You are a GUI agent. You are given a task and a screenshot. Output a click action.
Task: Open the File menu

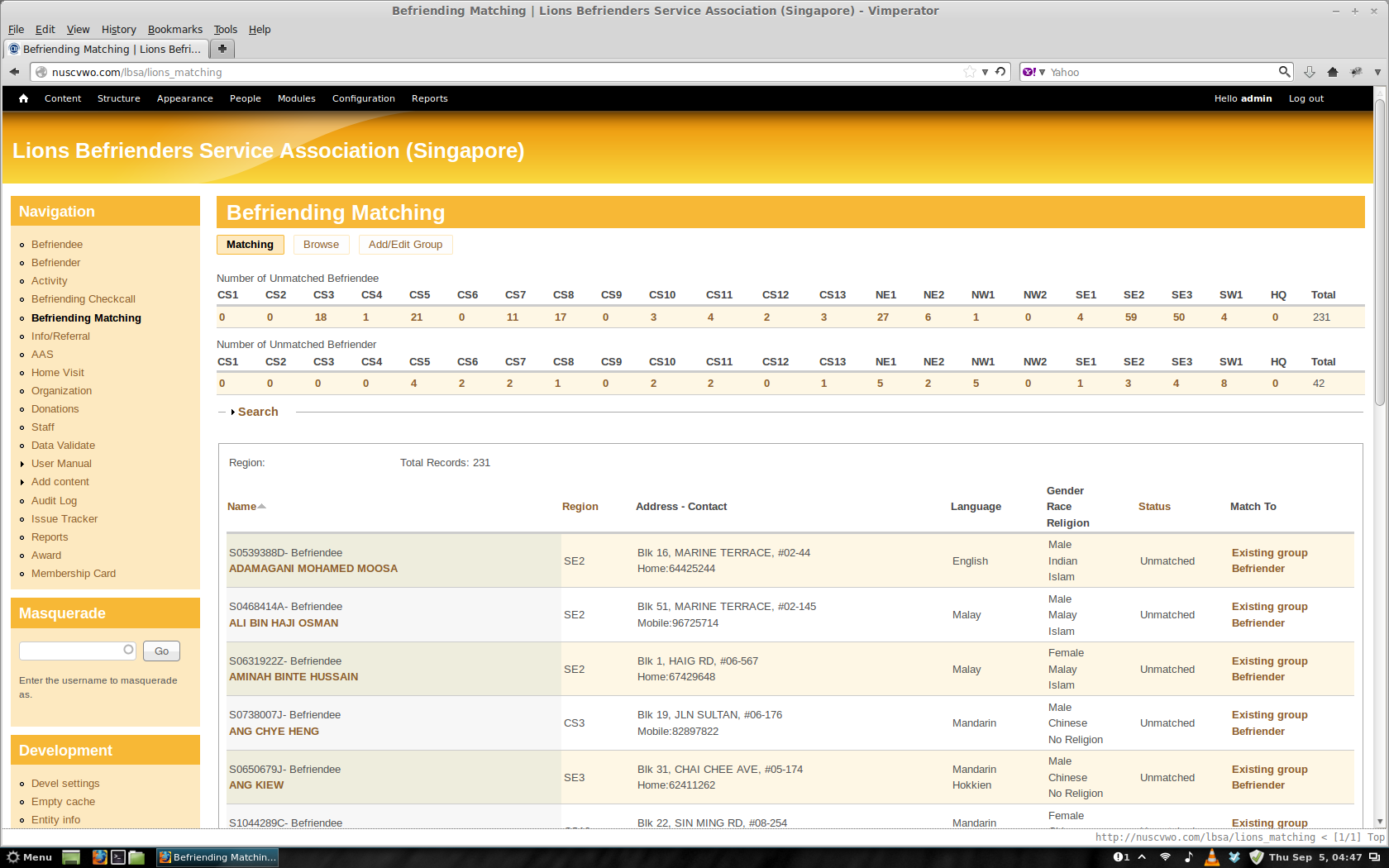pos(16,29)
